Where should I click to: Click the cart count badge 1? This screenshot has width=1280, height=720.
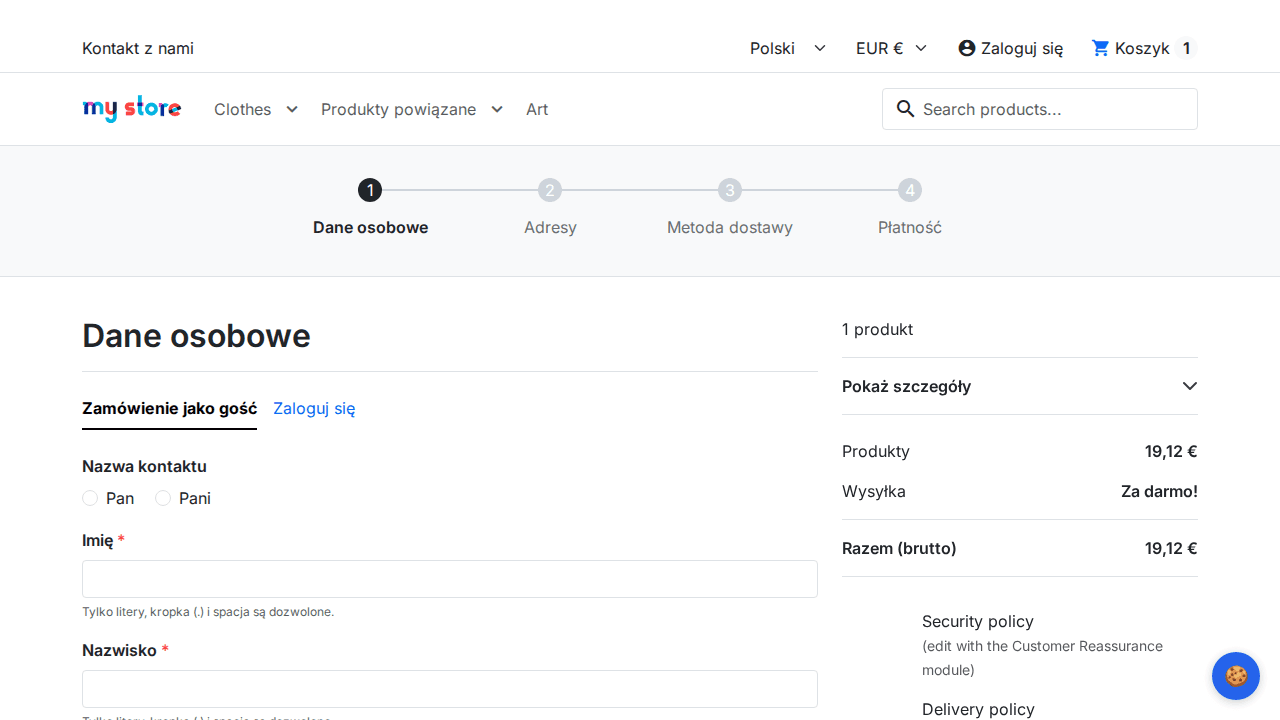[x=1186, y=48]
